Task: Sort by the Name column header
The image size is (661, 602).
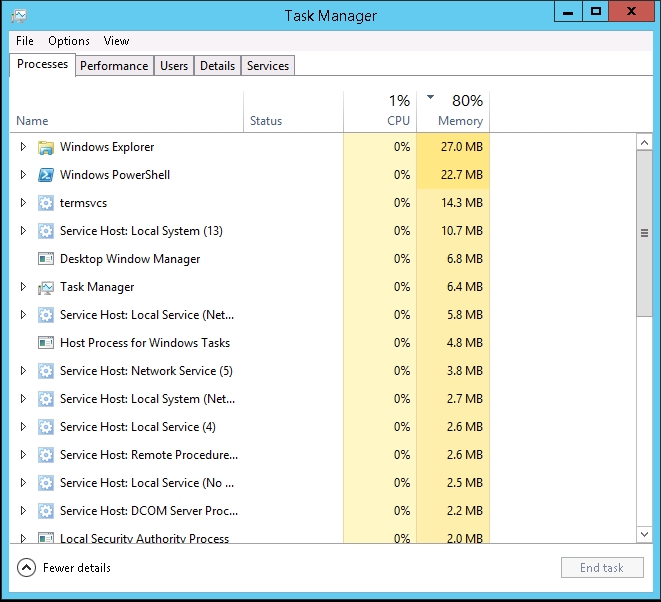Action: click(x=126, y=112)
